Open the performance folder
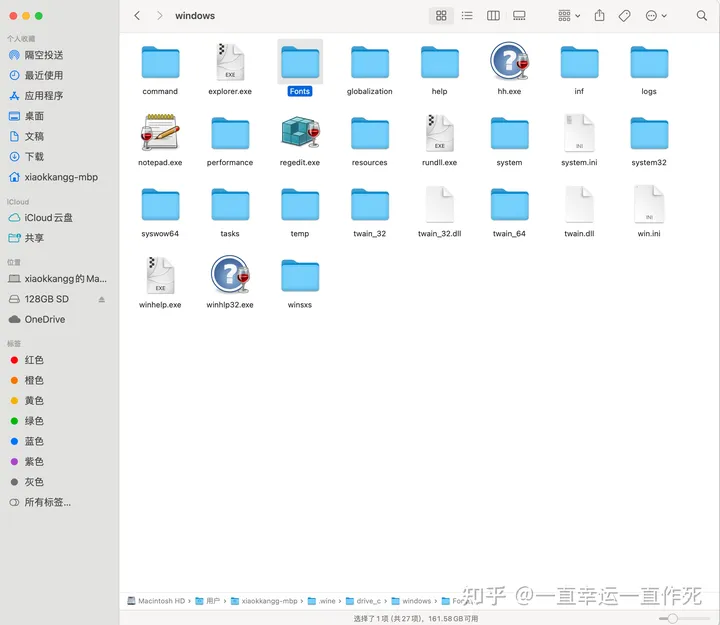Viewport: 720px width, 625px height. click(x=230, y=134)
